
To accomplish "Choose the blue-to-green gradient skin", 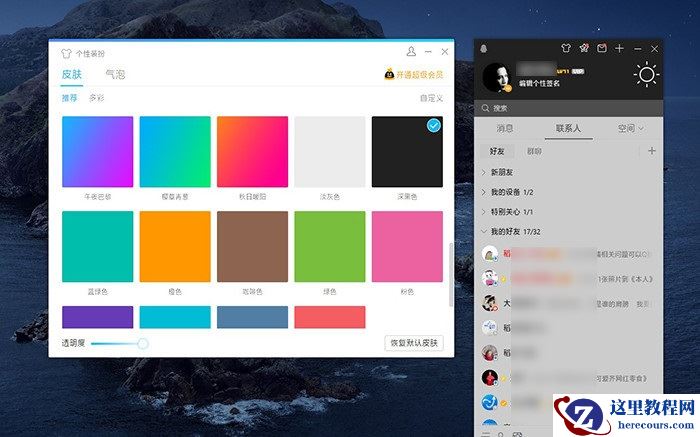I will (175, 152).
